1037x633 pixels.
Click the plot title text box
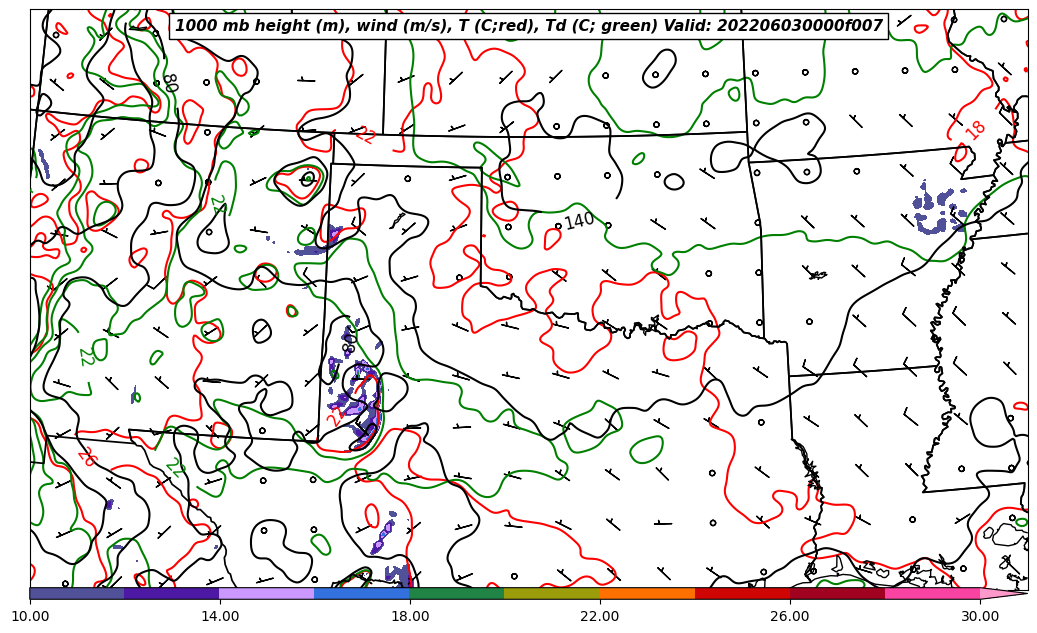(528, 26)
